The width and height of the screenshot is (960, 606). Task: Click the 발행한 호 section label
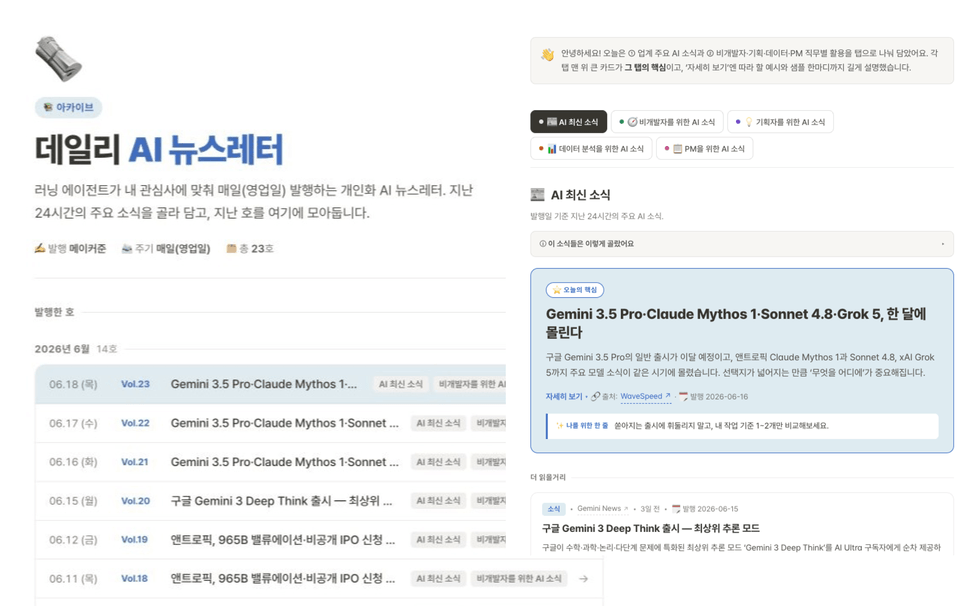(54, 312)
